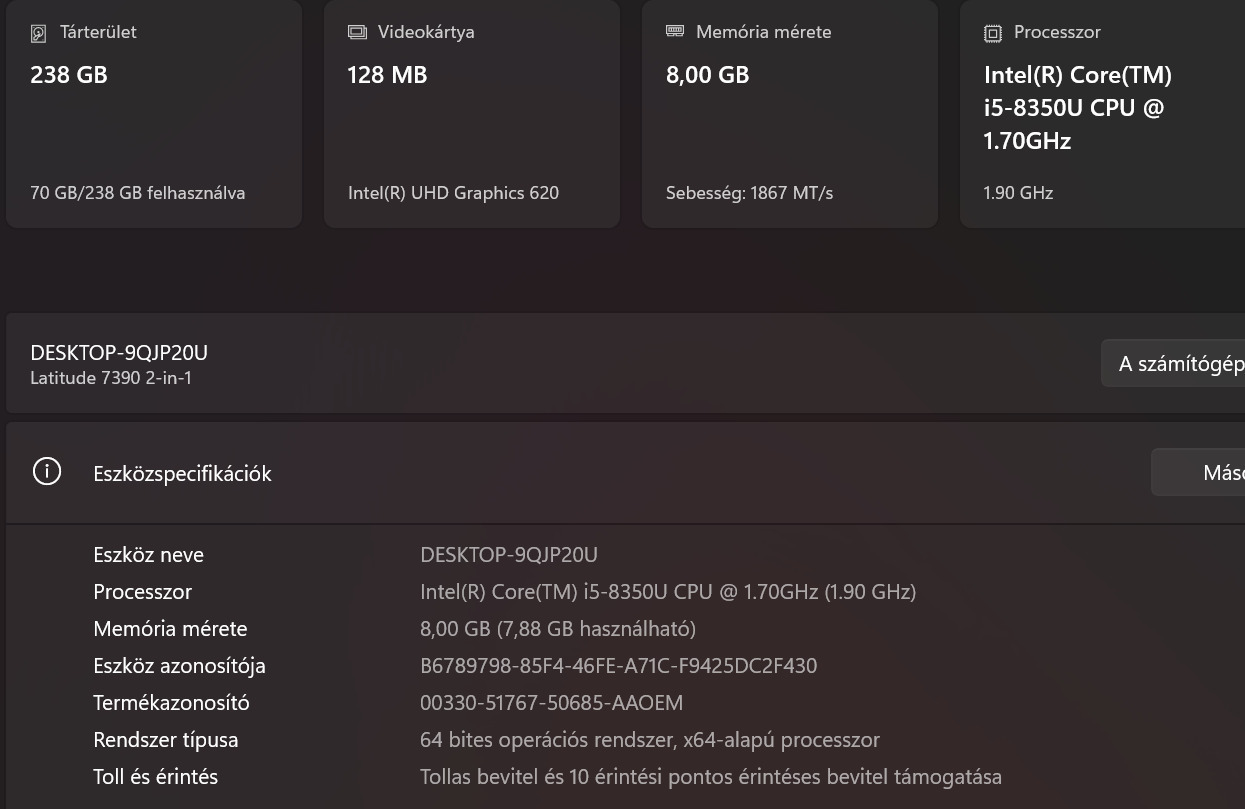
Task: Open the storage card showing 238 GB
Action: tap(154, 114)
